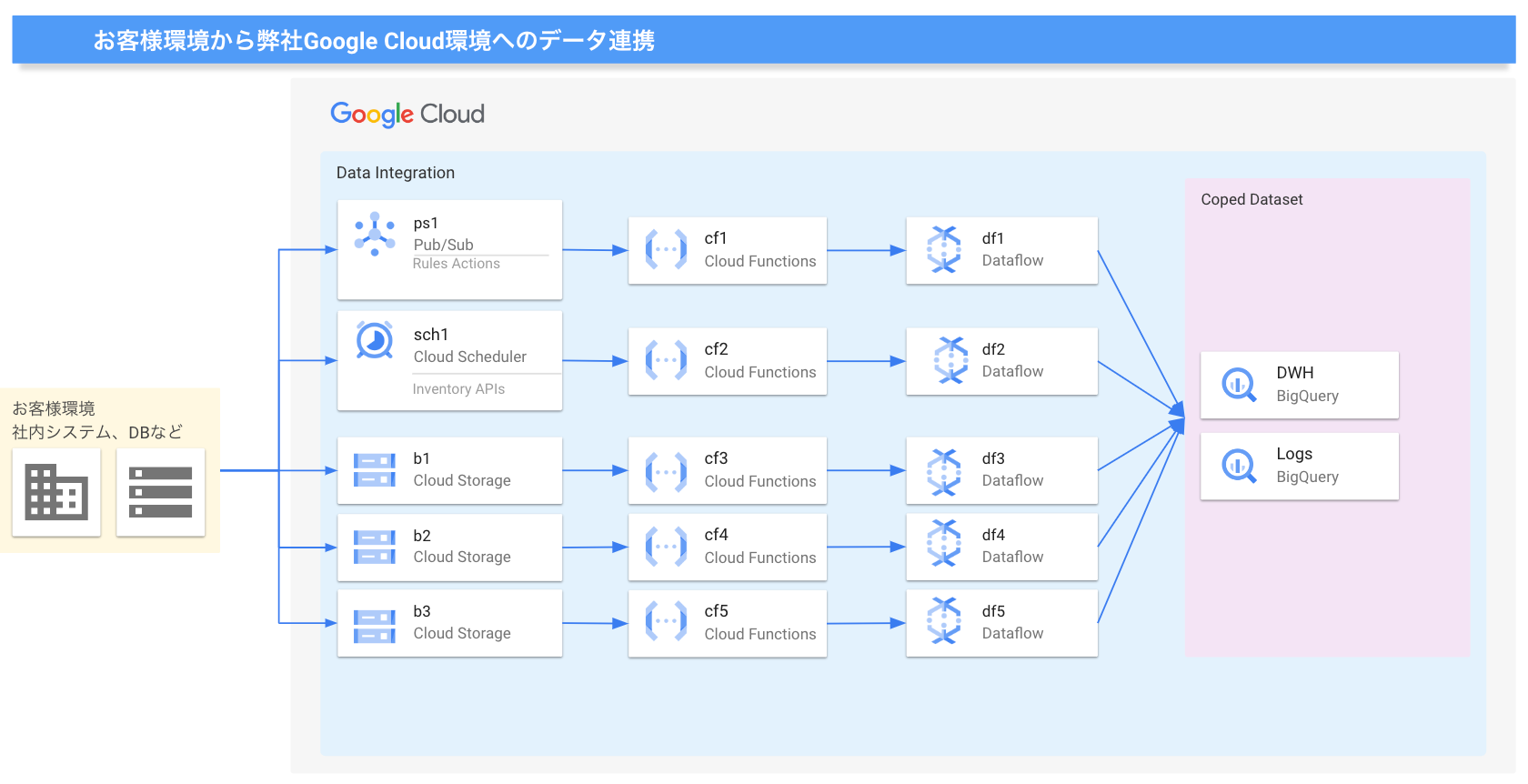Screen dimensions: 1528x784
Task: Click the 'df5' node name
Action: [994, 611]
